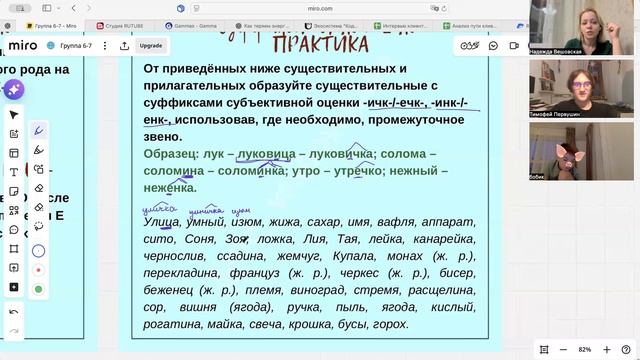Click the privacy shield icon in Safari toolbar

(x=181, y=8)
